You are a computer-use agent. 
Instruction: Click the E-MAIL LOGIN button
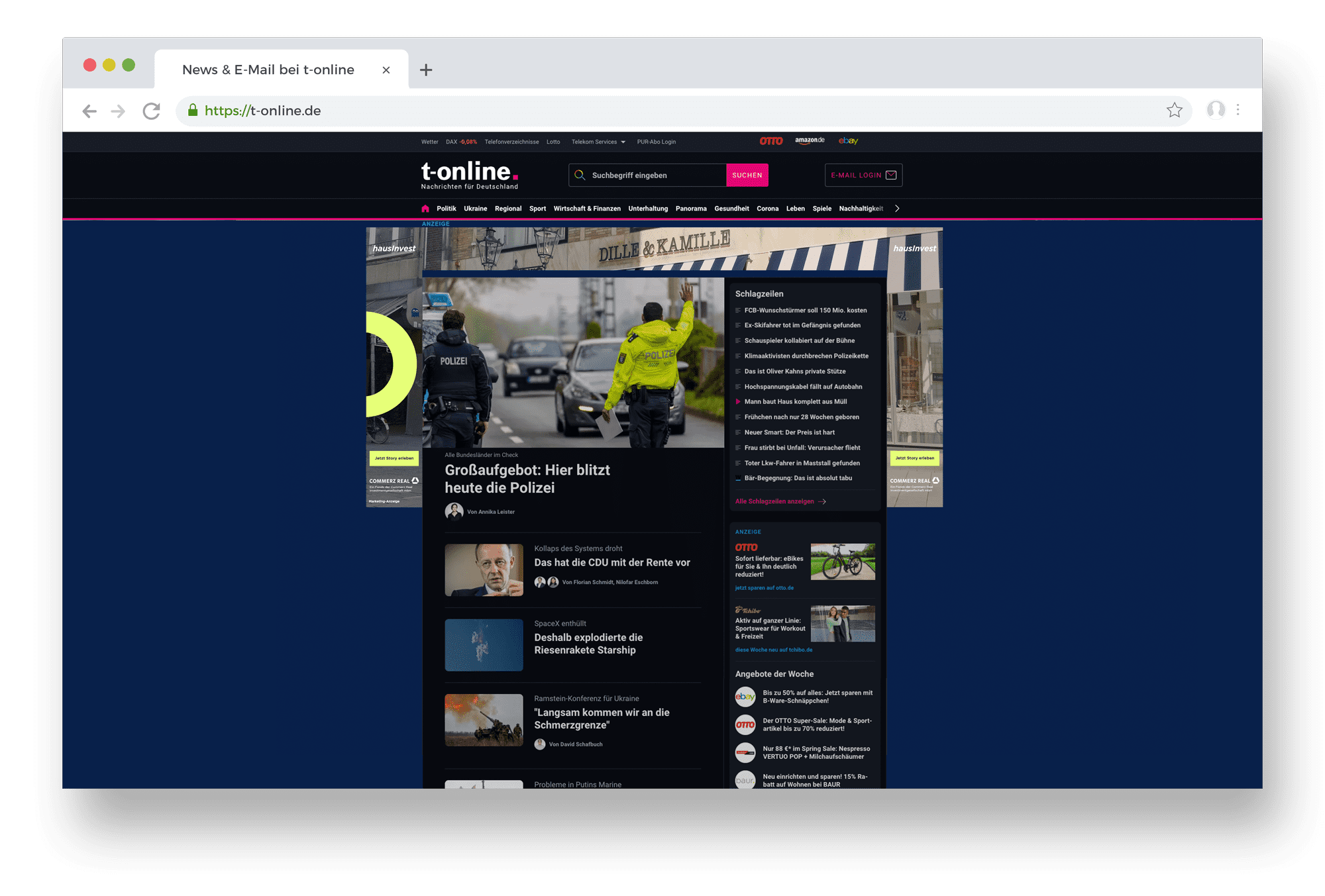tap(863, 175)
